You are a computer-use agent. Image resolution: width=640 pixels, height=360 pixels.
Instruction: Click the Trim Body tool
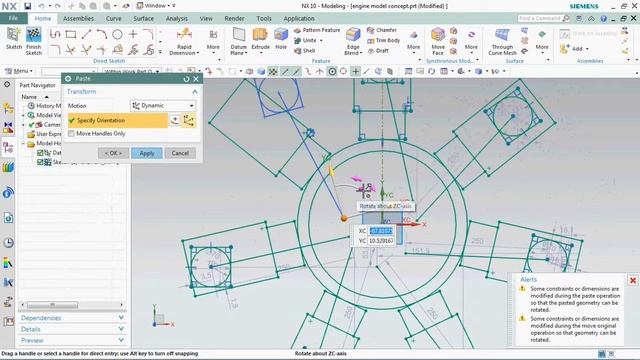coord(384,40)
